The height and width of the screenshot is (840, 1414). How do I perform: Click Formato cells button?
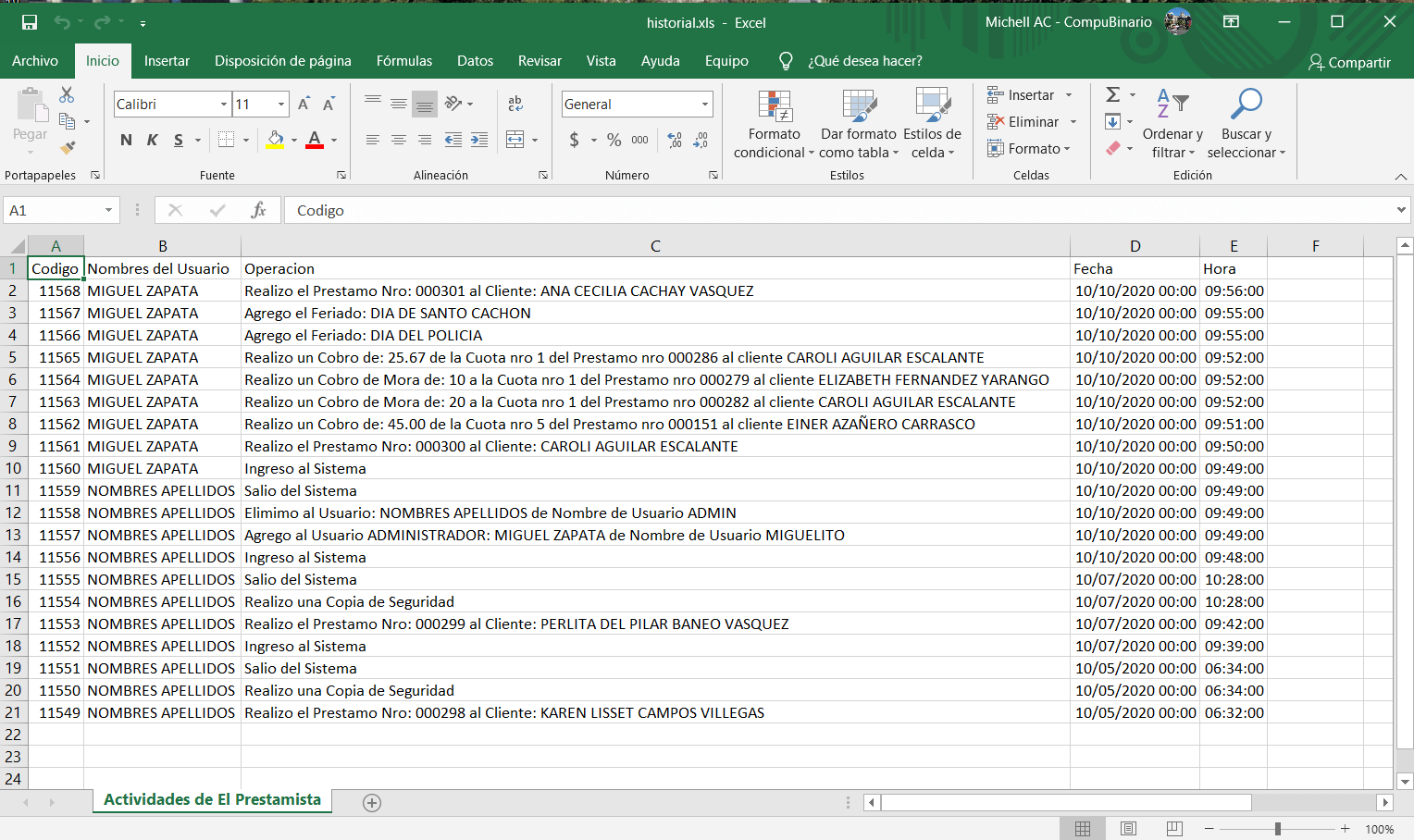1028,149
